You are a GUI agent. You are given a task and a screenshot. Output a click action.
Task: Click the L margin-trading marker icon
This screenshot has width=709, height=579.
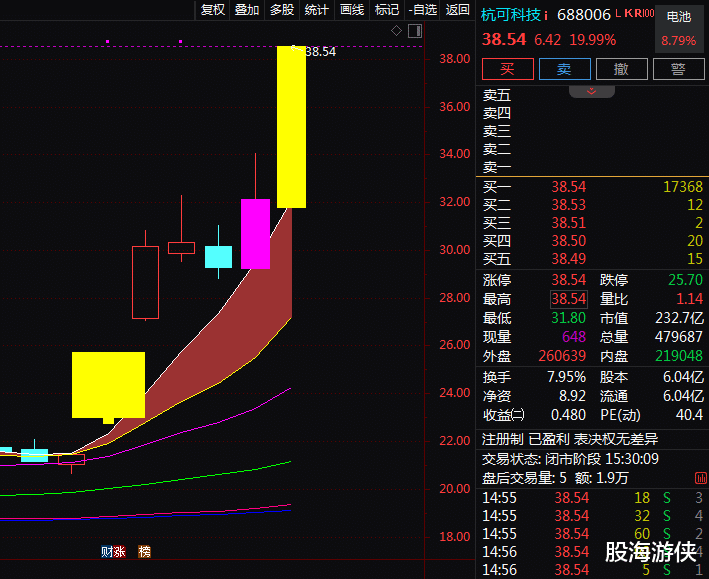tap(619, 14)
